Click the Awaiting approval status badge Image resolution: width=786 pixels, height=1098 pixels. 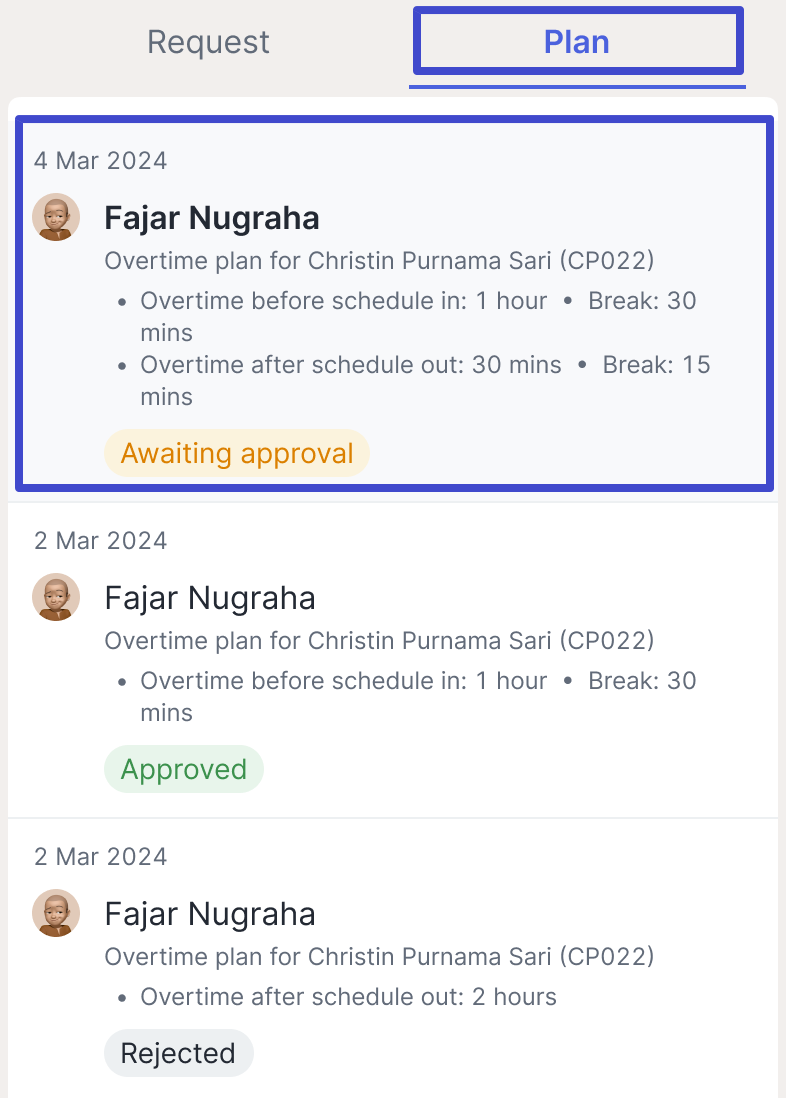[237, 453]
